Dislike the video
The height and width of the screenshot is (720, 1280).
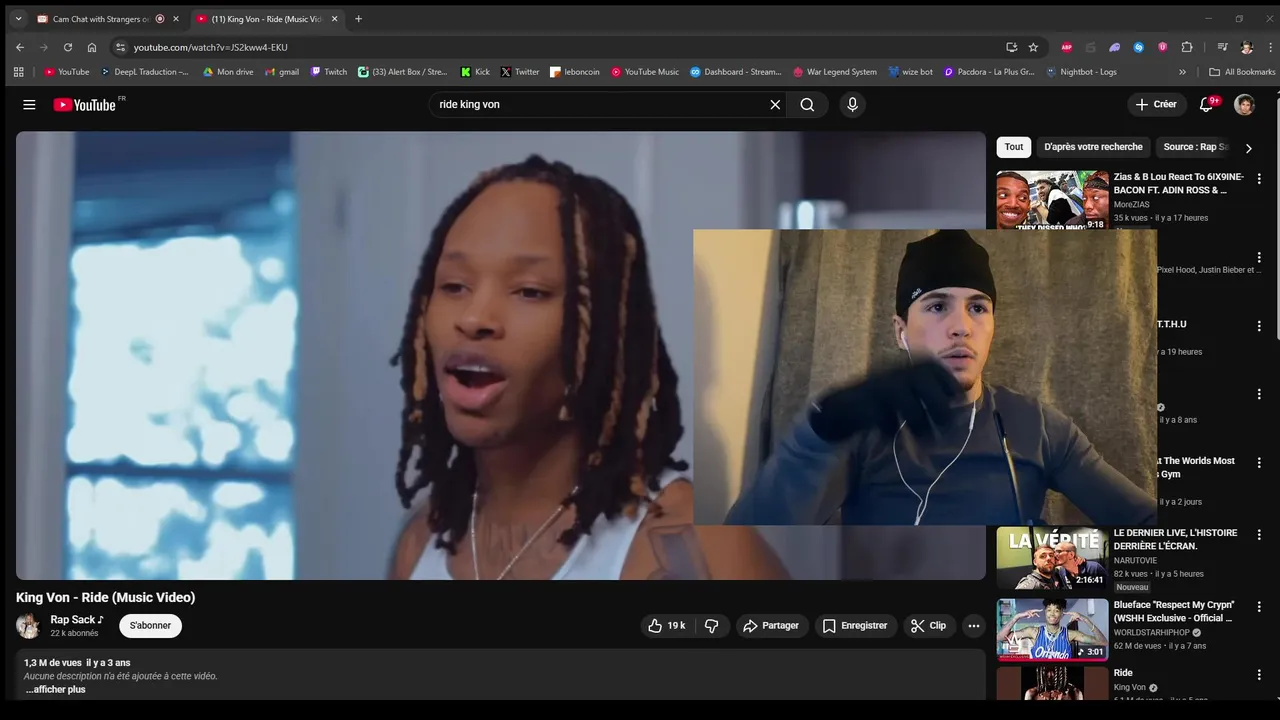point(712,626)
